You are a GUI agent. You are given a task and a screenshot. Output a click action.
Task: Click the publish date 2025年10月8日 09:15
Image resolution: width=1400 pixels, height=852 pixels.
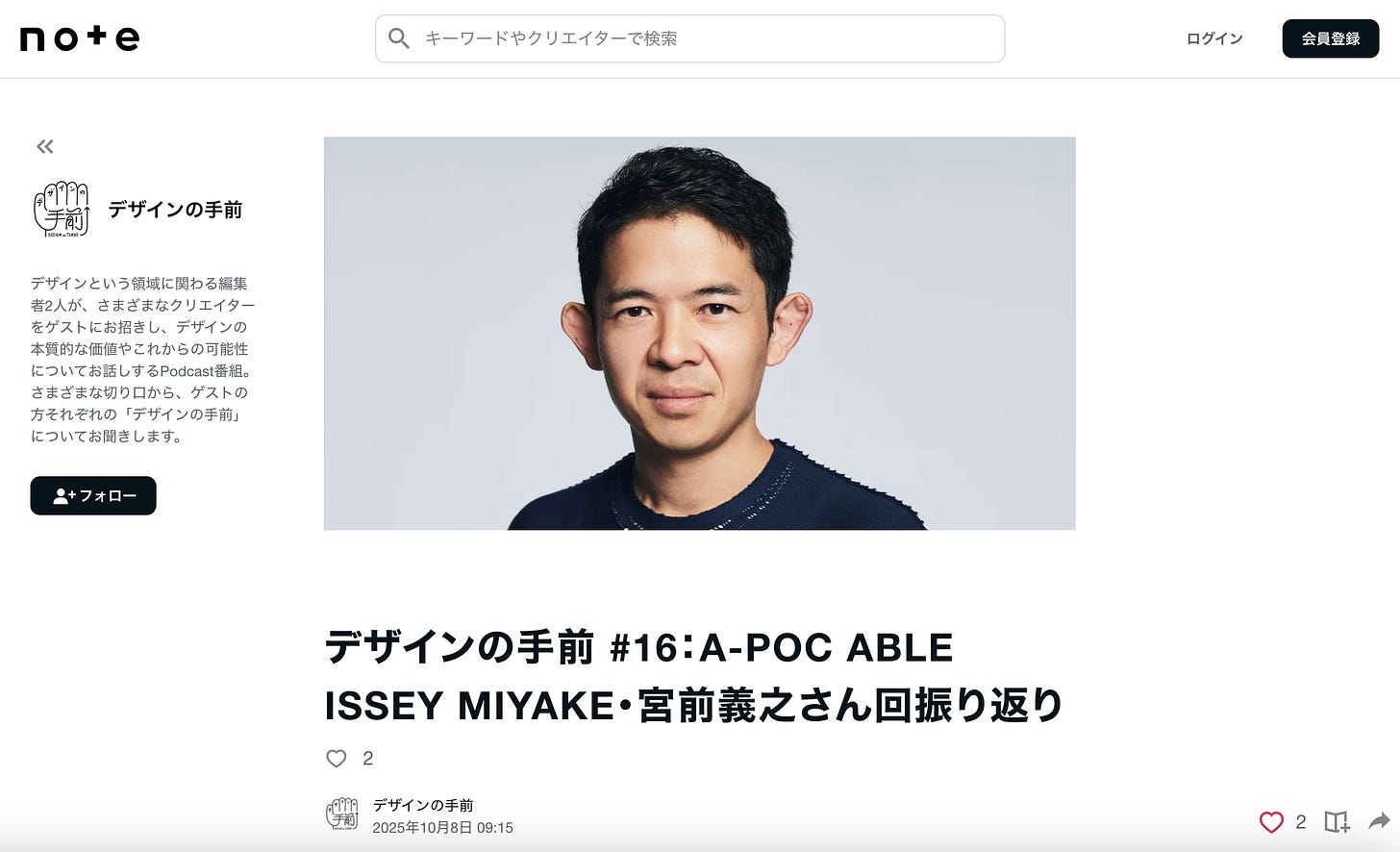click(x=443, y=828)
